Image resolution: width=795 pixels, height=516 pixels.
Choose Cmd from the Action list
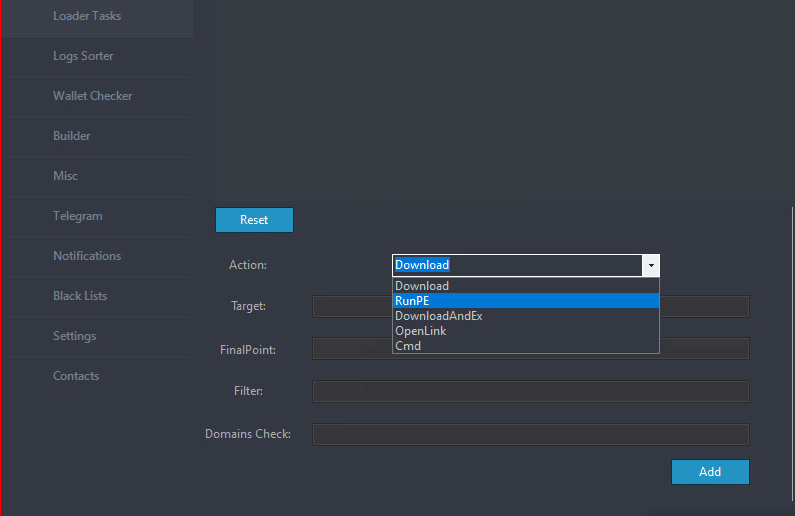click(x=526, y=346)
